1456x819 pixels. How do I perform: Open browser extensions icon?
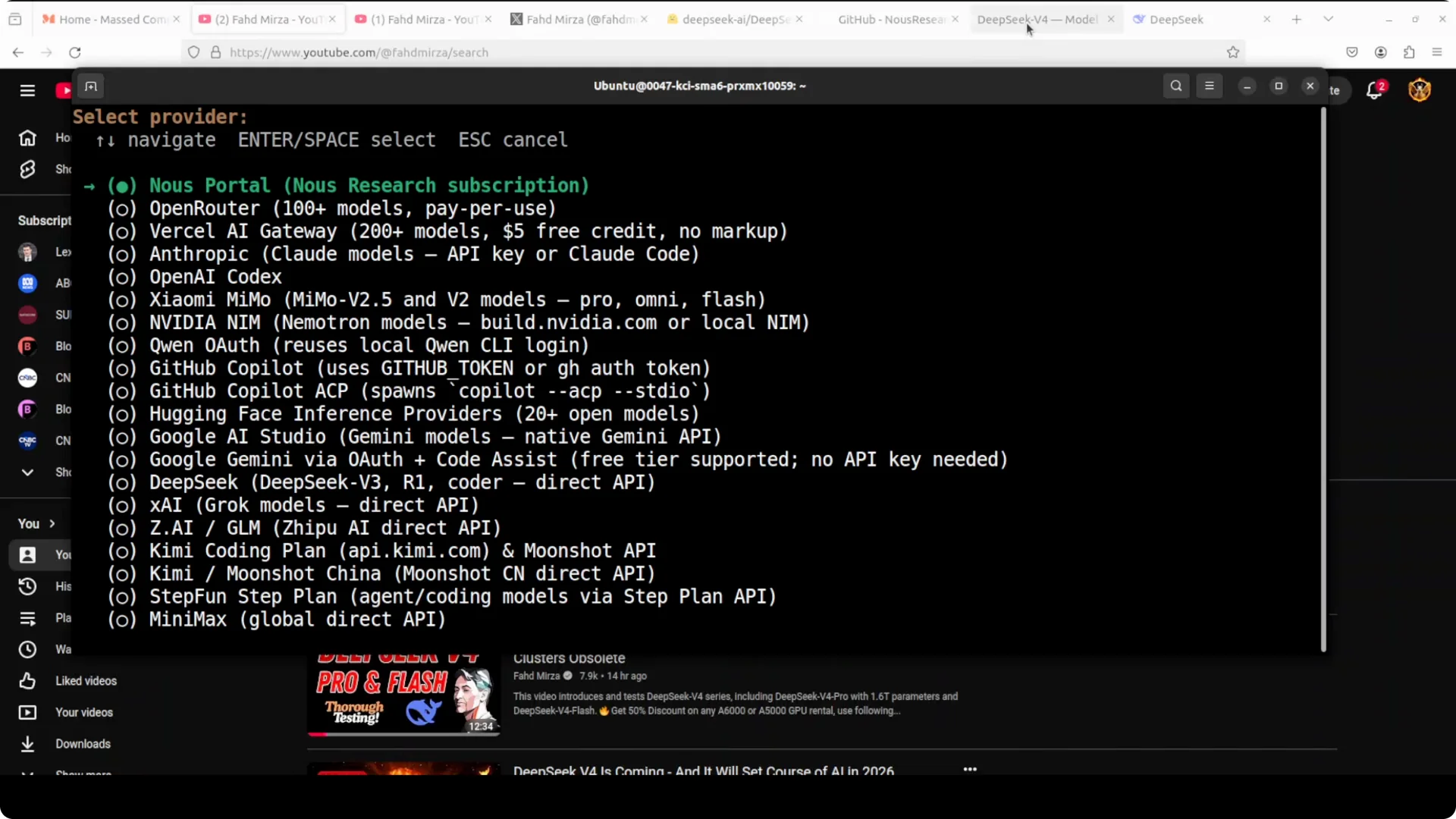[x=1409, y=52]
